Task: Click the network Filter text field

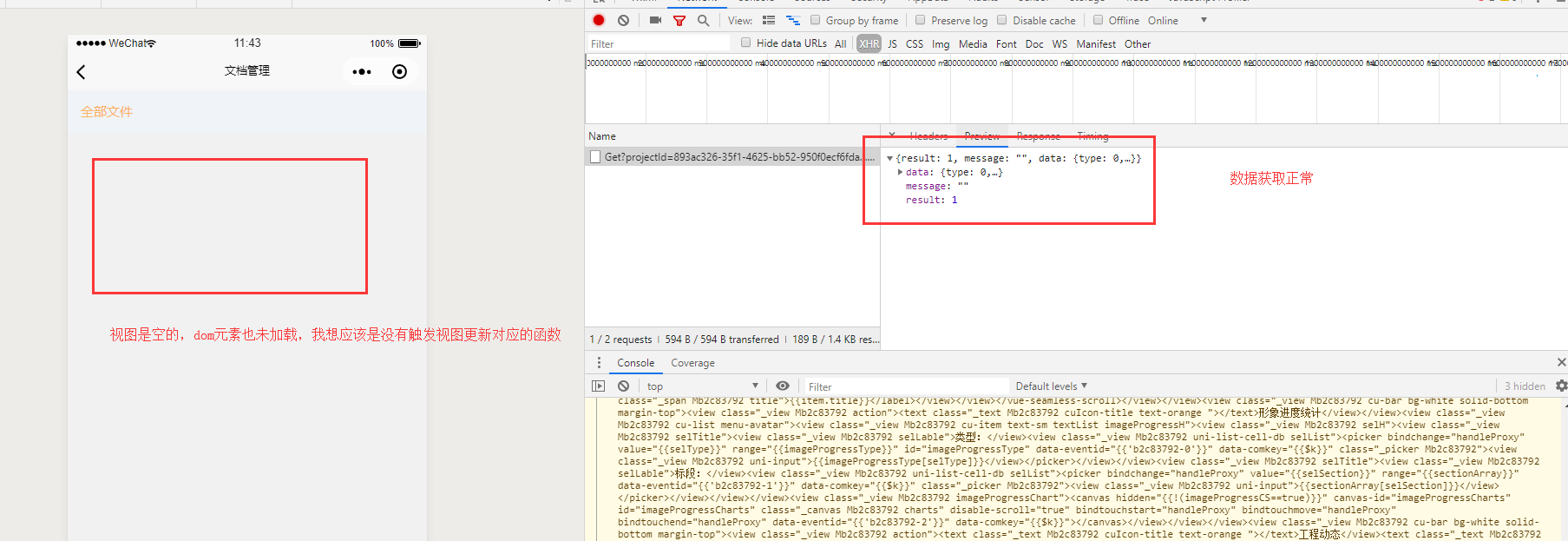Action: pyautogui.click(x=659, y=43)
